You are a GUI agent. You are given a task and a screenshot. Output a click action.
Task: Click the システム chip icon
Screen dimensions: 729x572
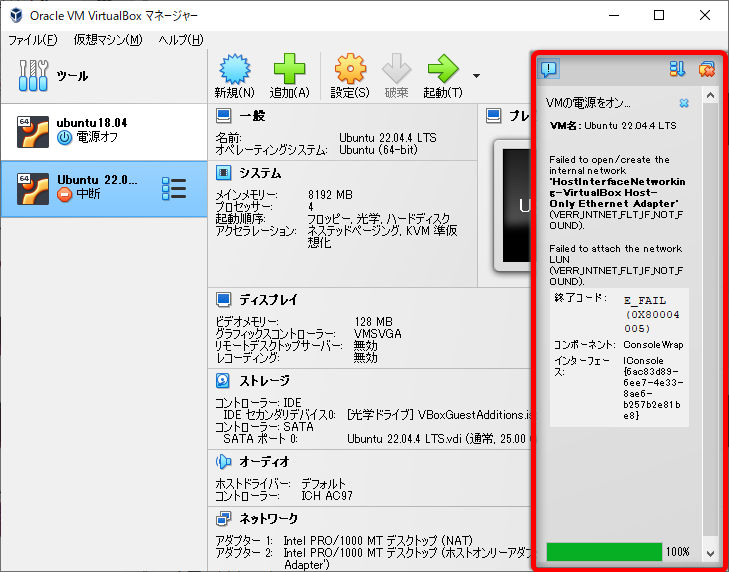(224, 173)
